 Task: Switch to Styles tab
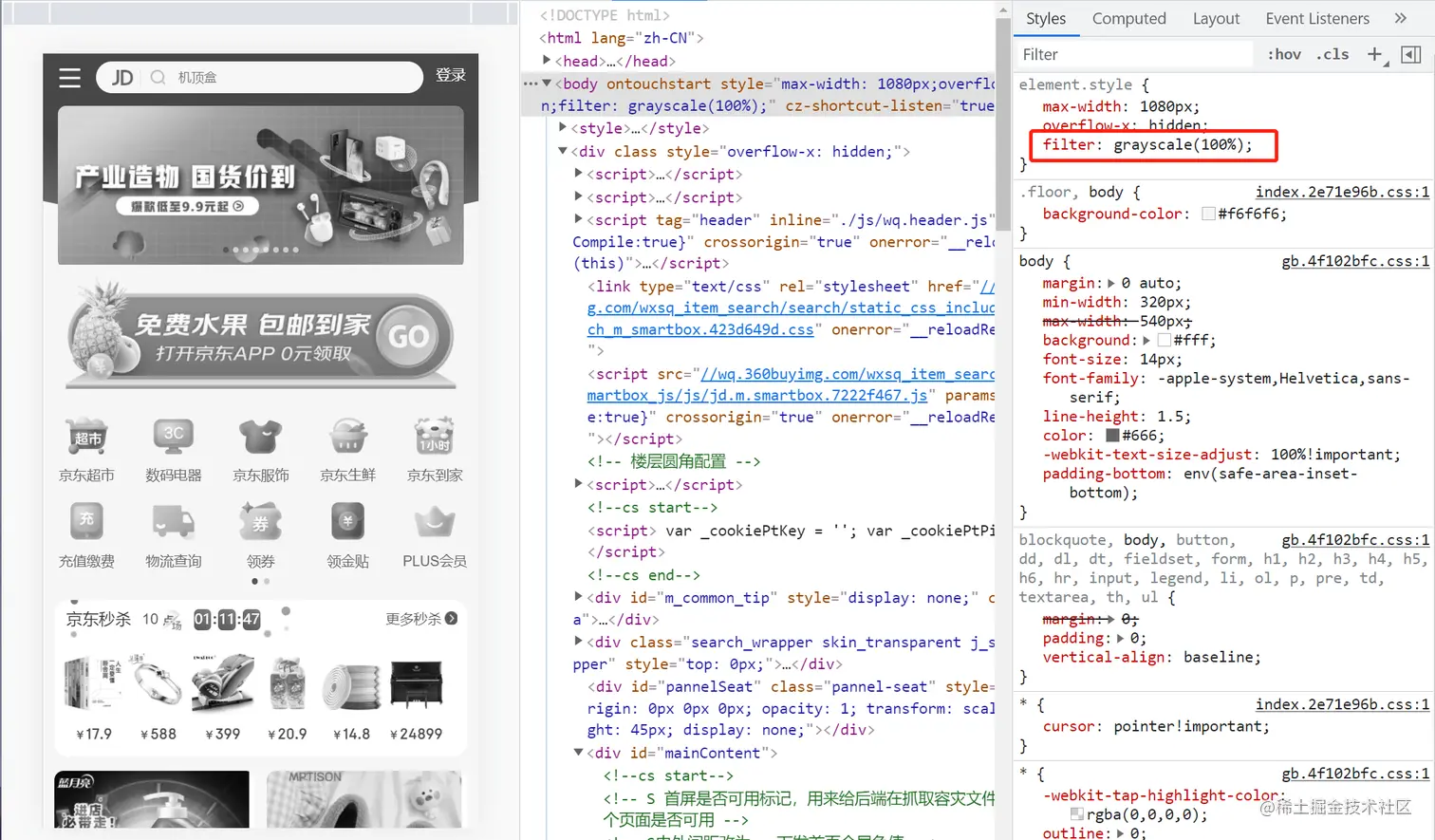[x=1046, y=18]
